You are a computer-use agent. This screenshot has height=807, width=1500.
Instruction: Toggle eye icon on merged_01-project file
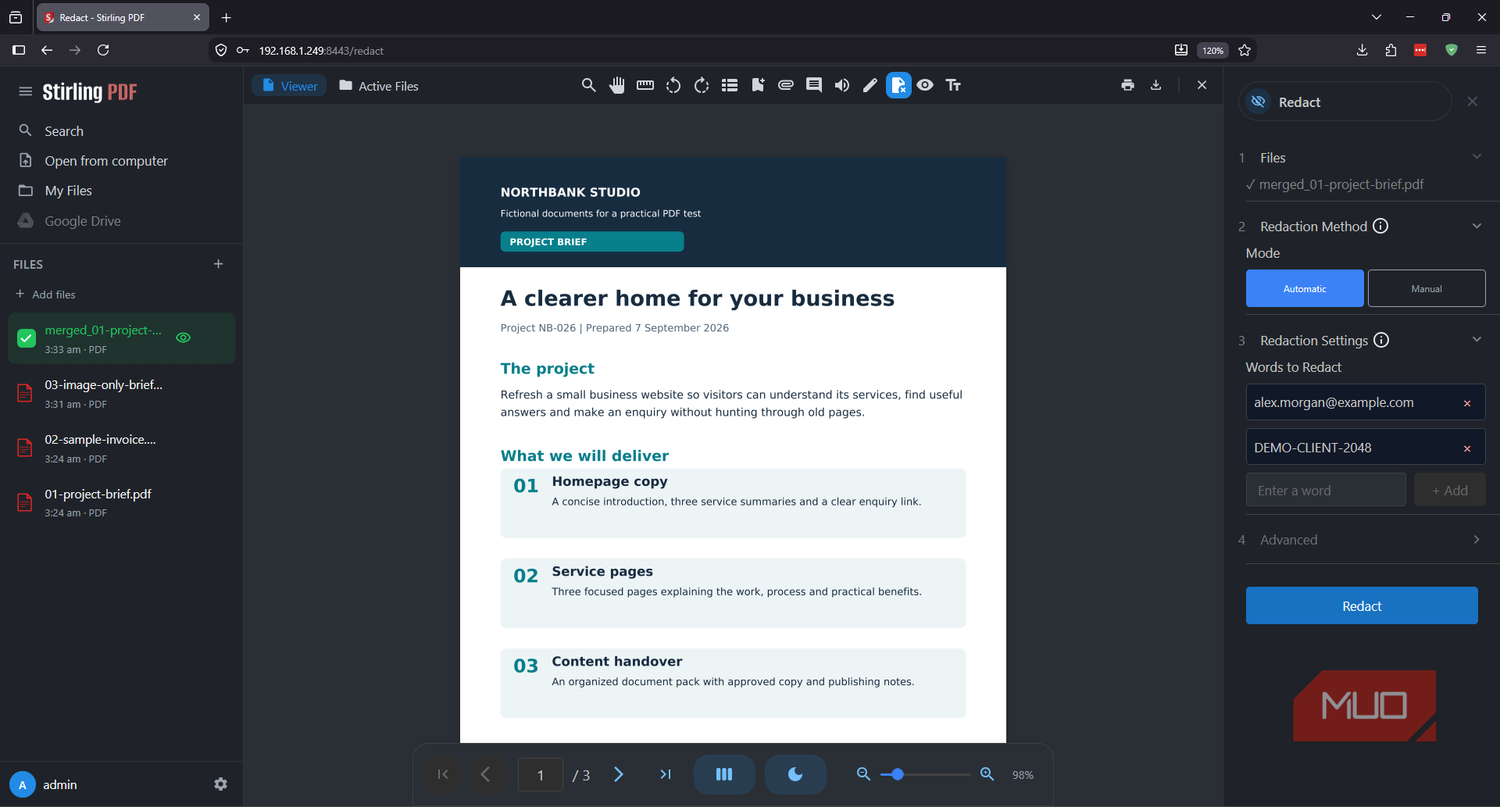pos(183,338)
